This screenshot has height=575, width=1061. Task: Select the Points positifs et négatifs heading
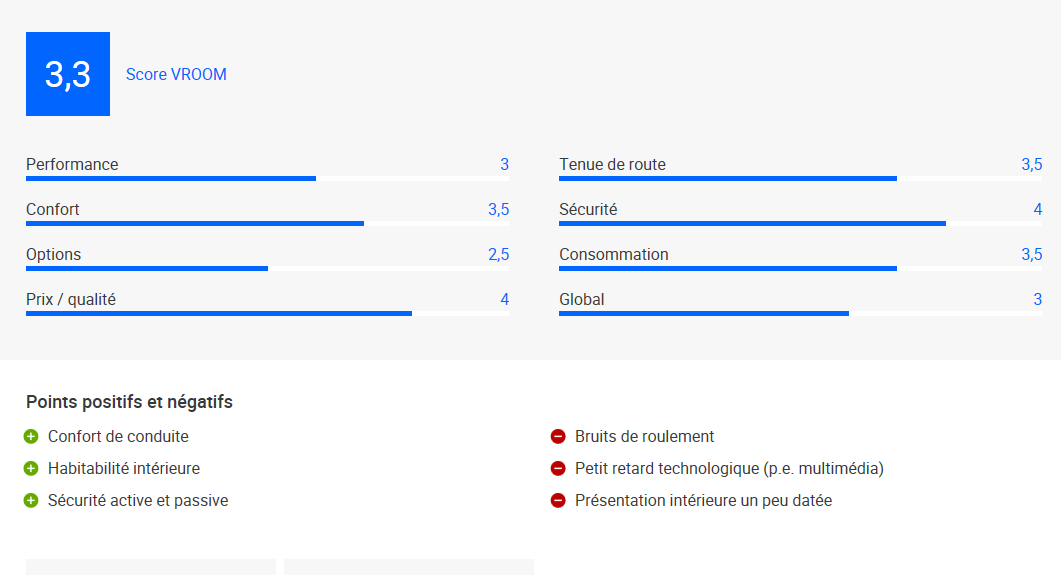(129, 402)
